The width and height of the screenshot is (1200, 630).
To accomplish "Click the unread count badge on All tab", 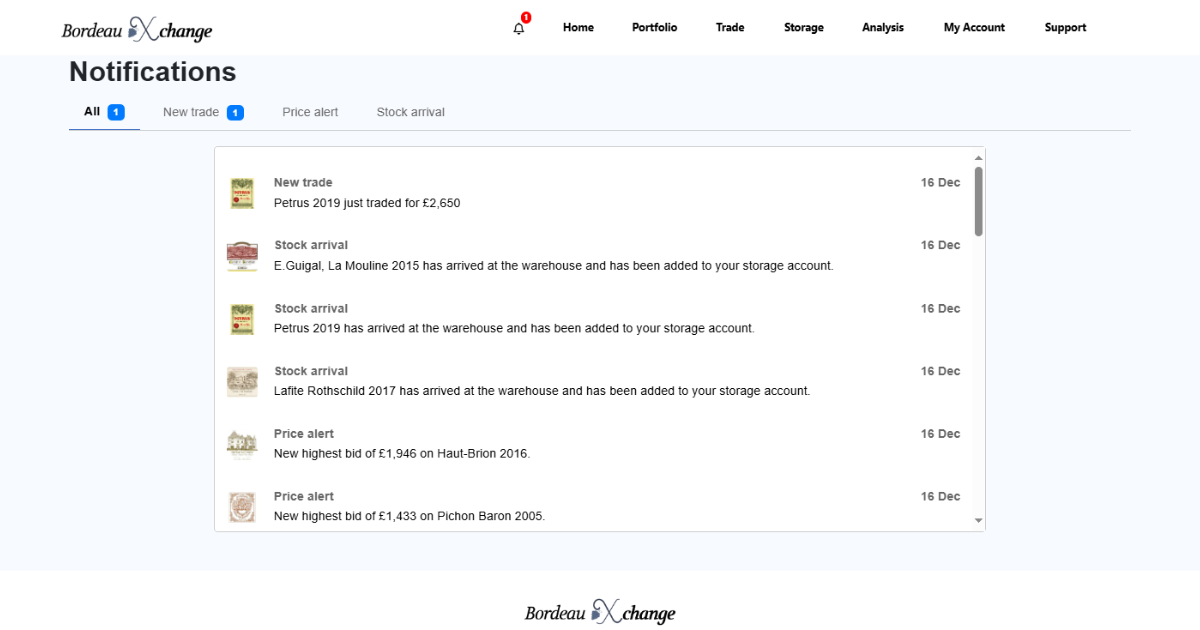I will (116, 112).
